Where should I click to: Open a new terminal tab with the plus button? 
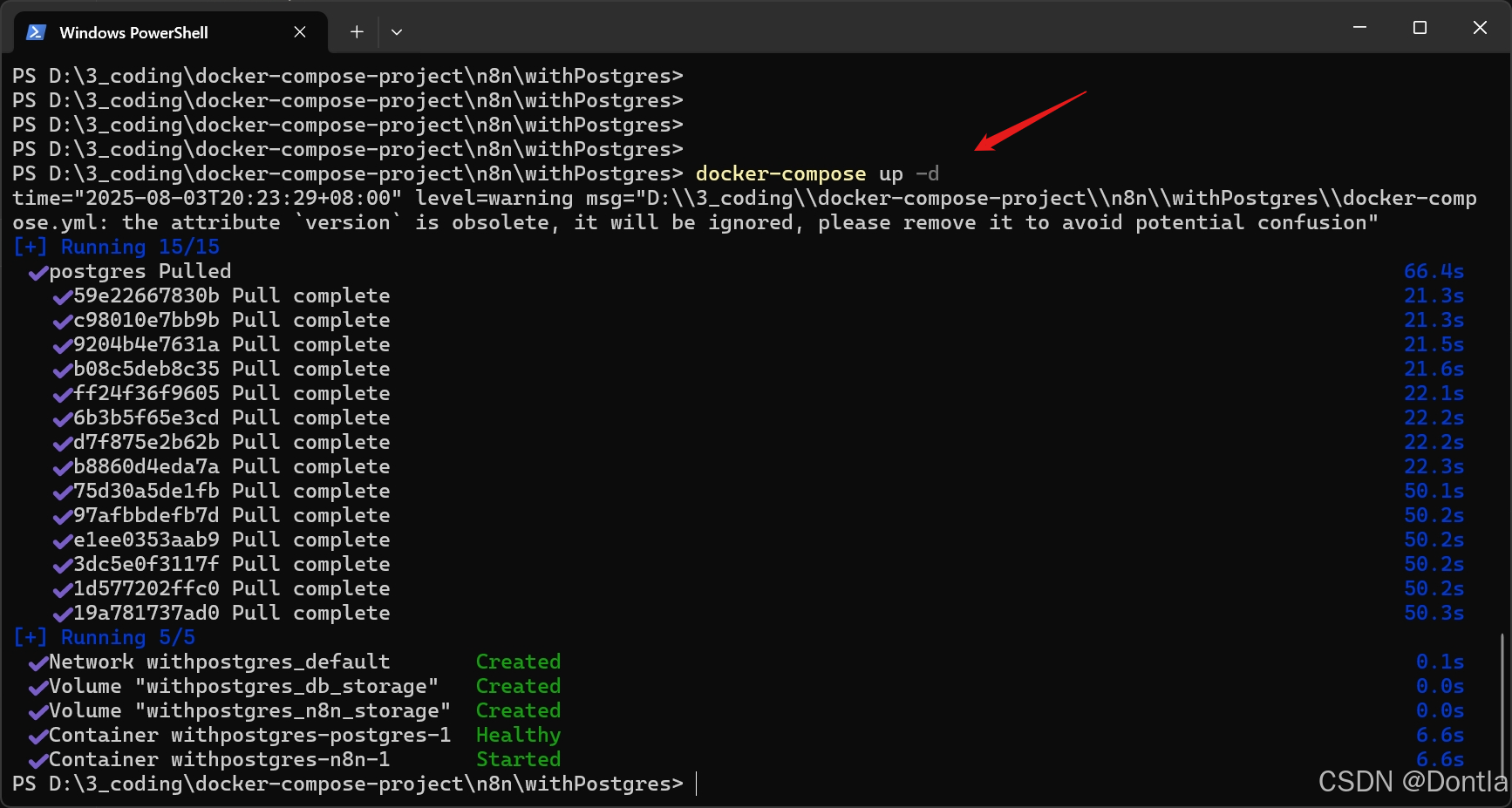tap(356, 31)
